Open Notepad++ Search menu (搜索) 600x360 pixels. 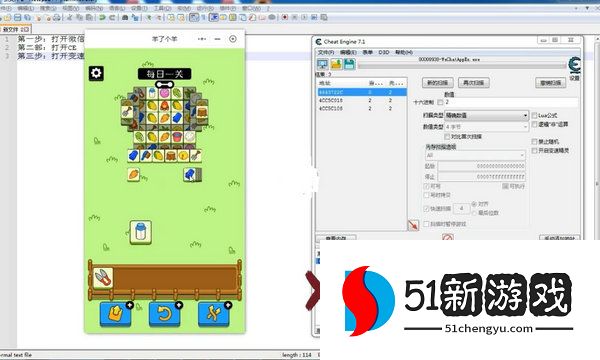(x=47, y=8)
